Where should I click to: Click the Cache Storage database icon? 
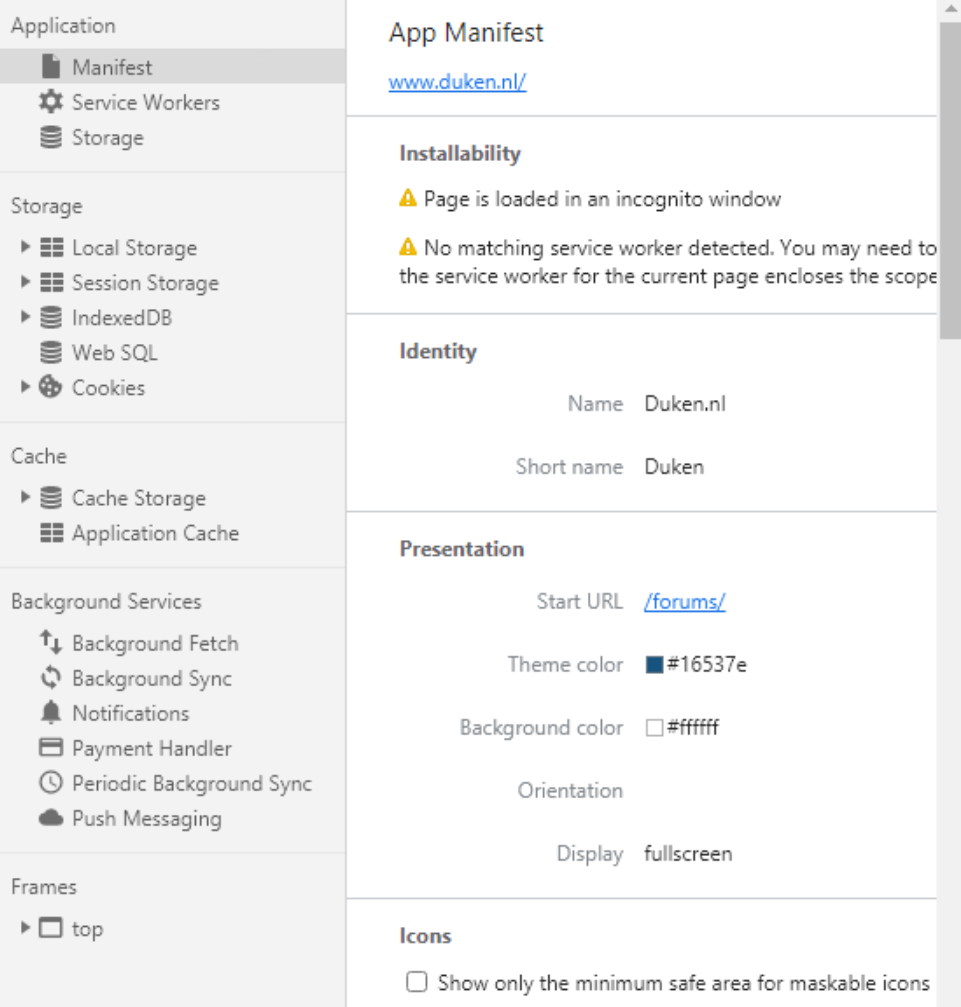pos(51,497)
